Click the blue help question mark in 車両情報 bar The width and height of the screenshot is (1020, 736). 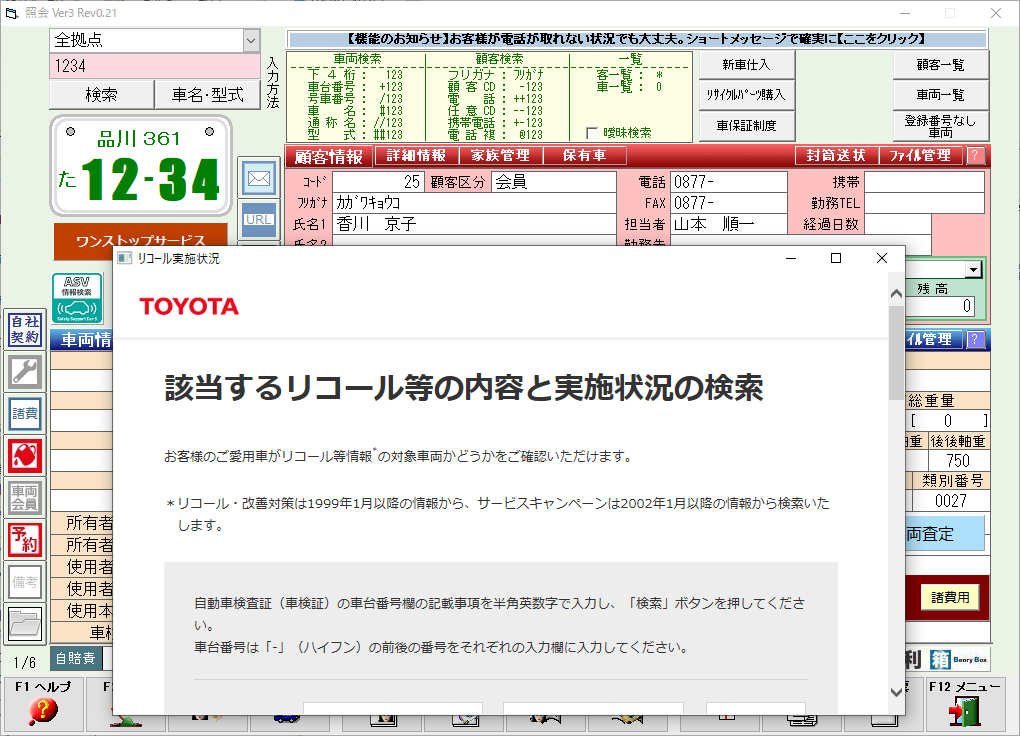[x=974, y=339]
